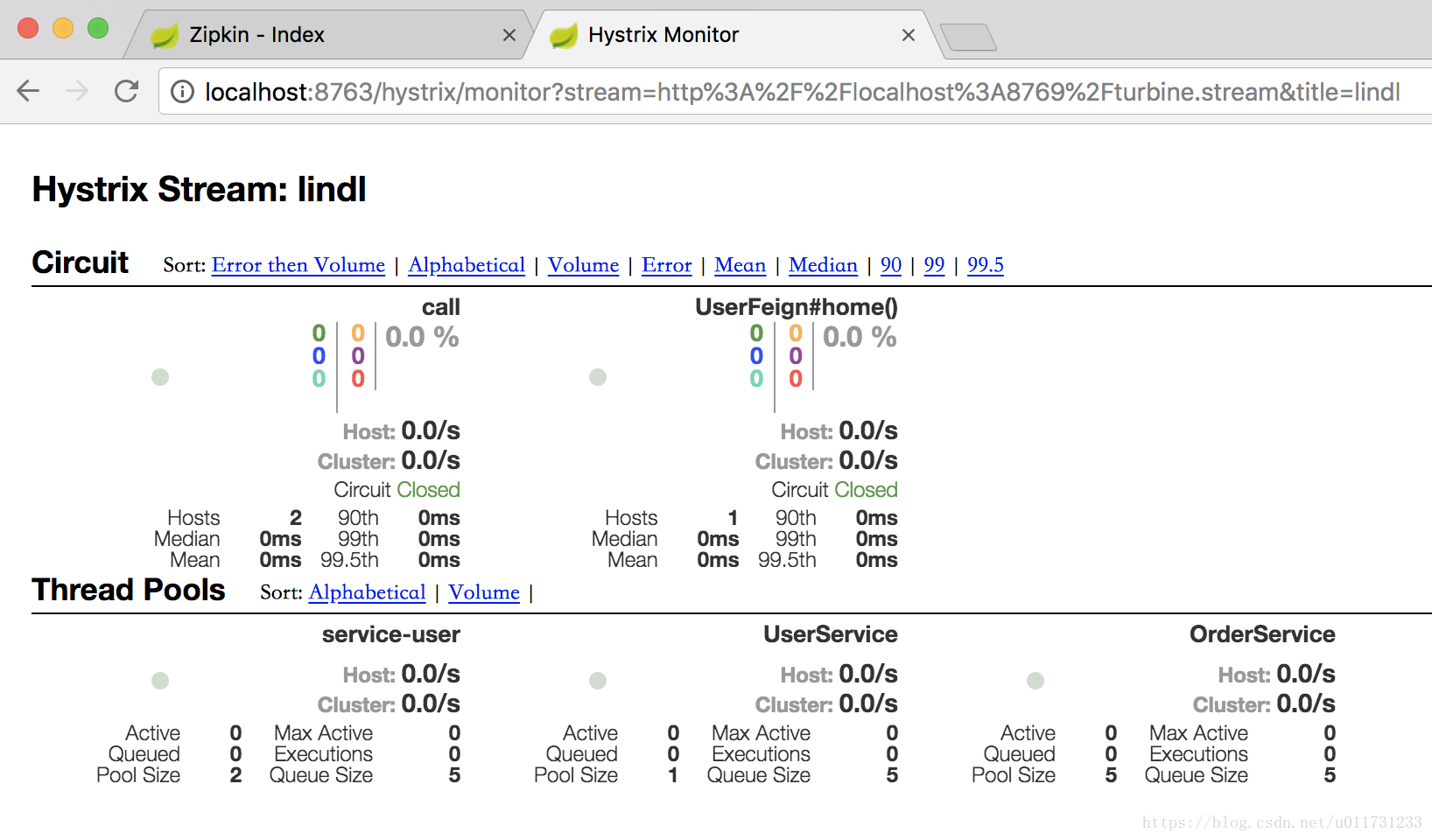Click 0.0 % error rate of call
This screenshot has width=1432, height=840.
point(422,337)
